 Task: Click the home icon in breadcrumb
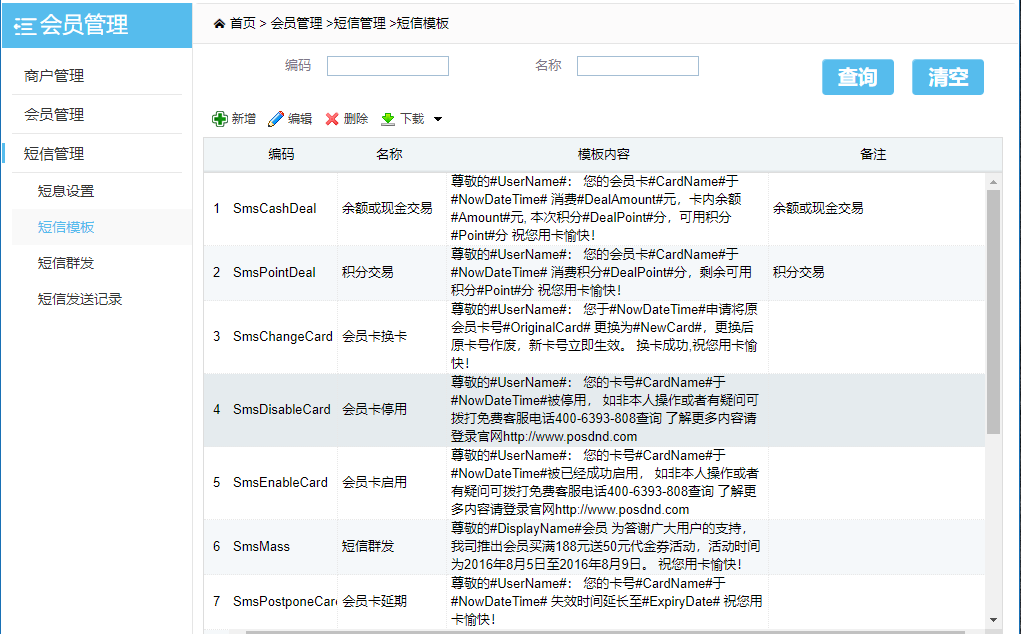[x=219, y=23]
